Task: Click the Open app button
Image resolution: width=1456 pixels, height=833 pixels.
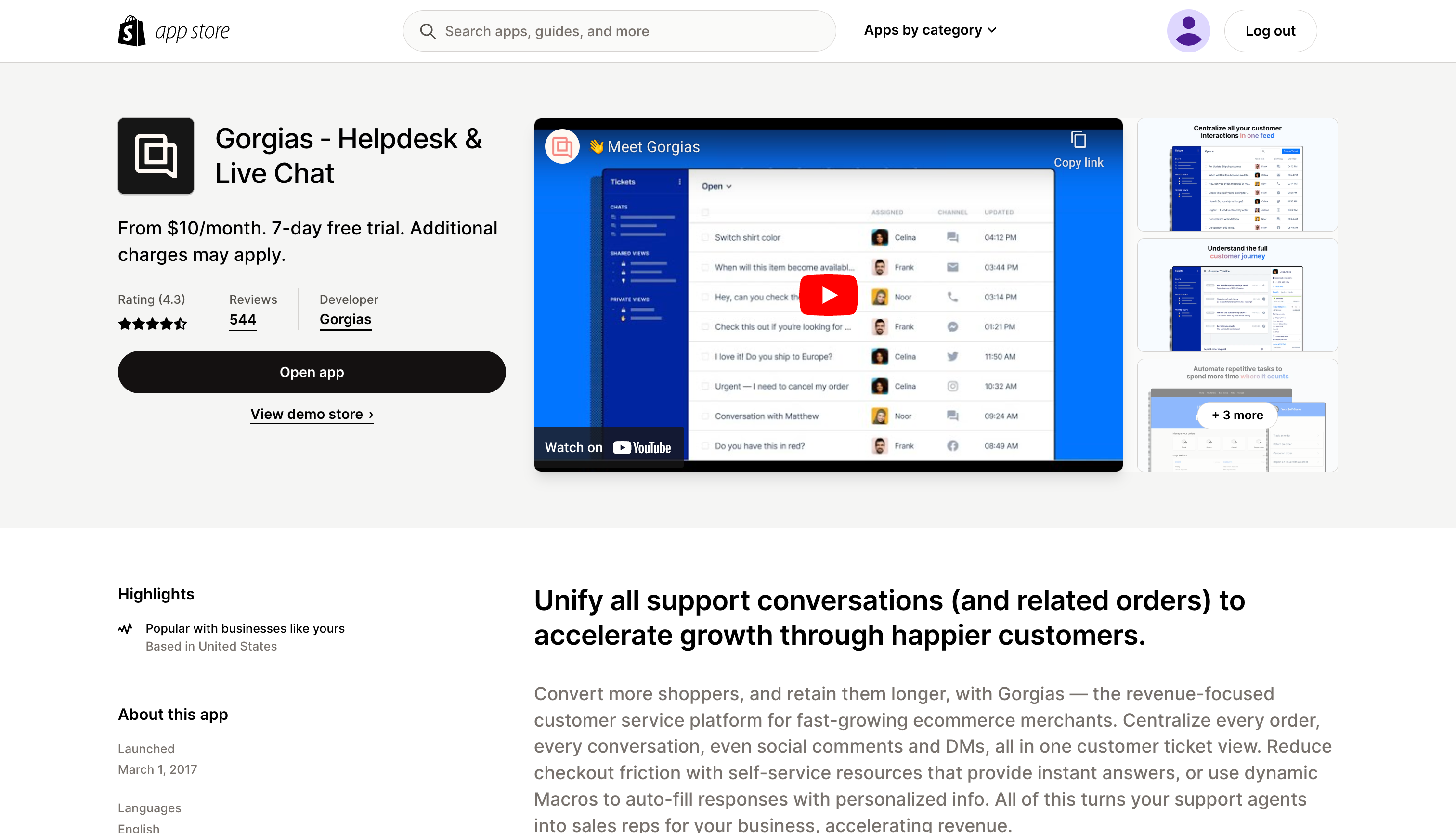Action: coord(311,372)
